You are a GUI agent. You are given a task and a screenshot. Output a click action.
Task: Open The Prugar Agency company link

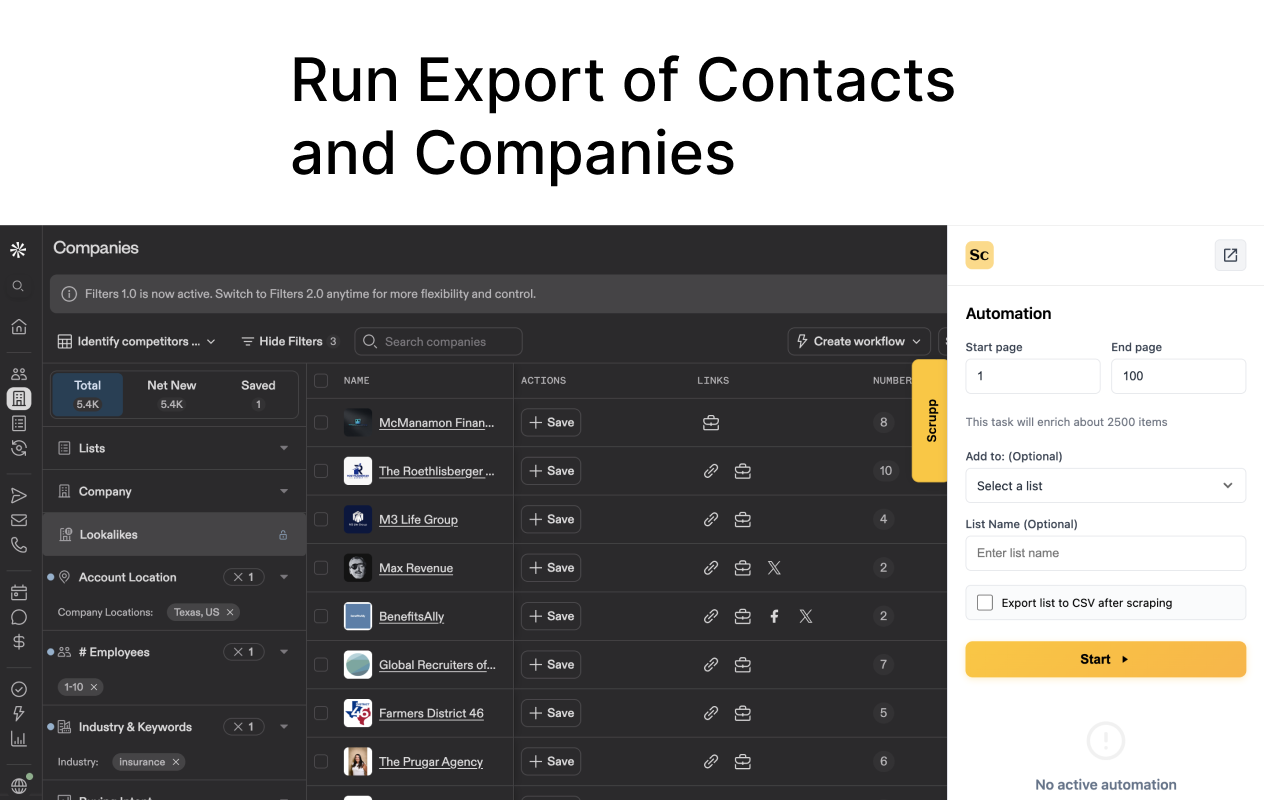[x=431, y=761]
